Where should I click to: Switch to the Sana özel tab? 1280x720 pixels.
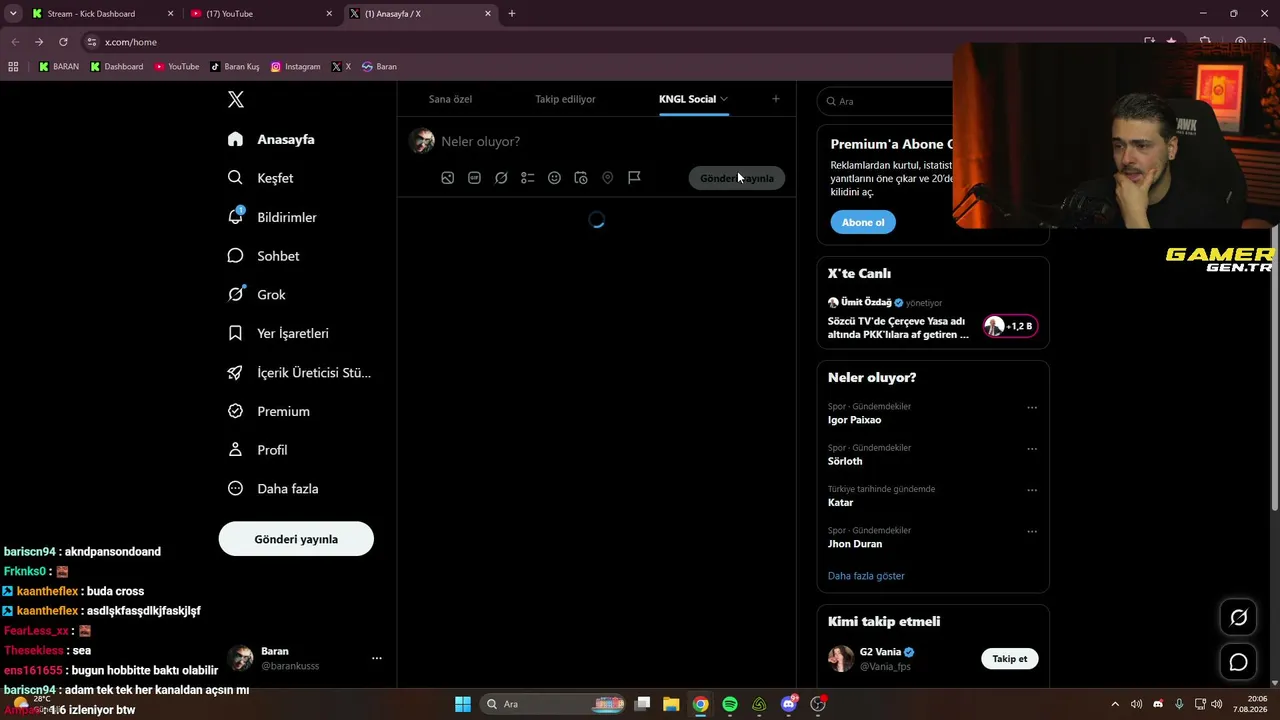pos(450,99)
